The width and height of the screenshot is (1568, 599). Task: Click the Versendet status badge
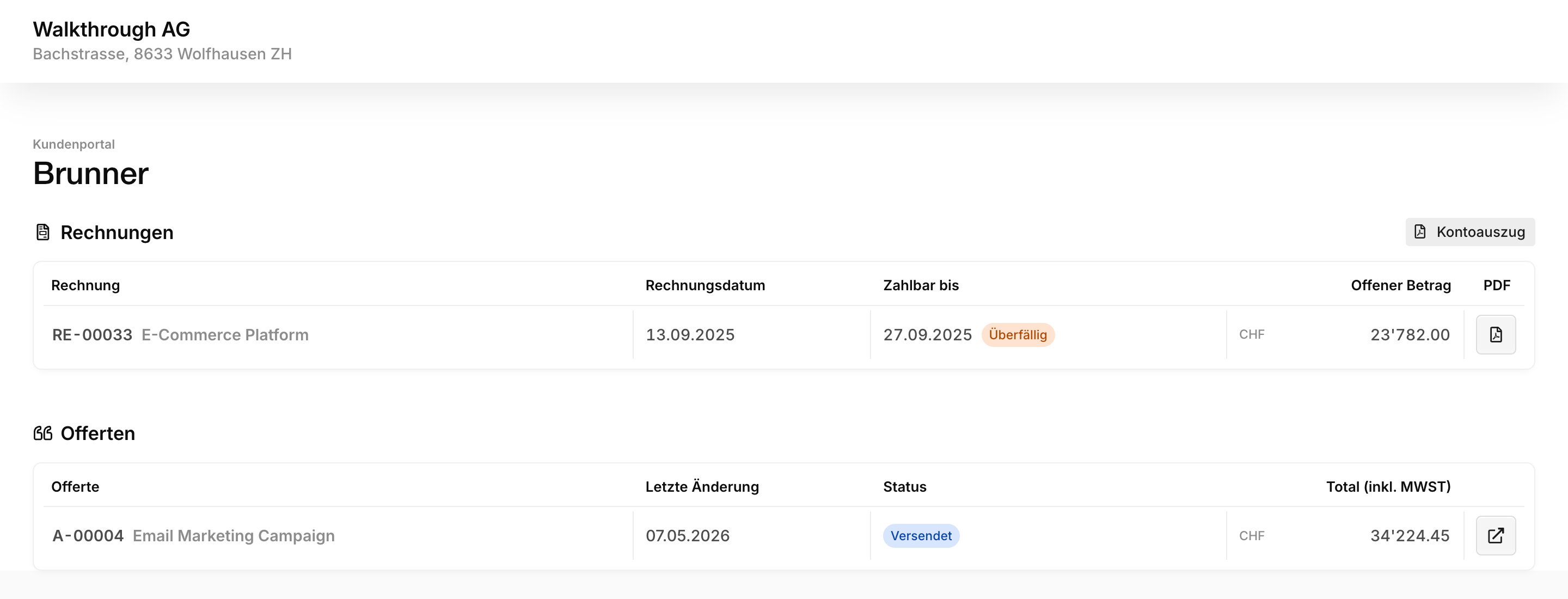pos(921,536)
